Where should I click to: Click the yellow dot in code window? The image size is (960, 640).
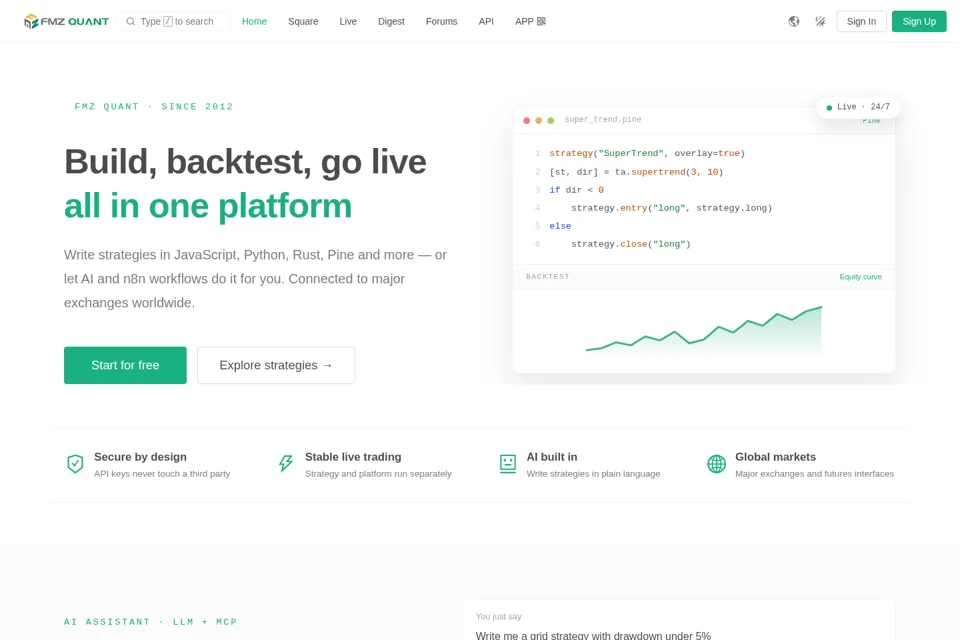(x=539, y=121)
